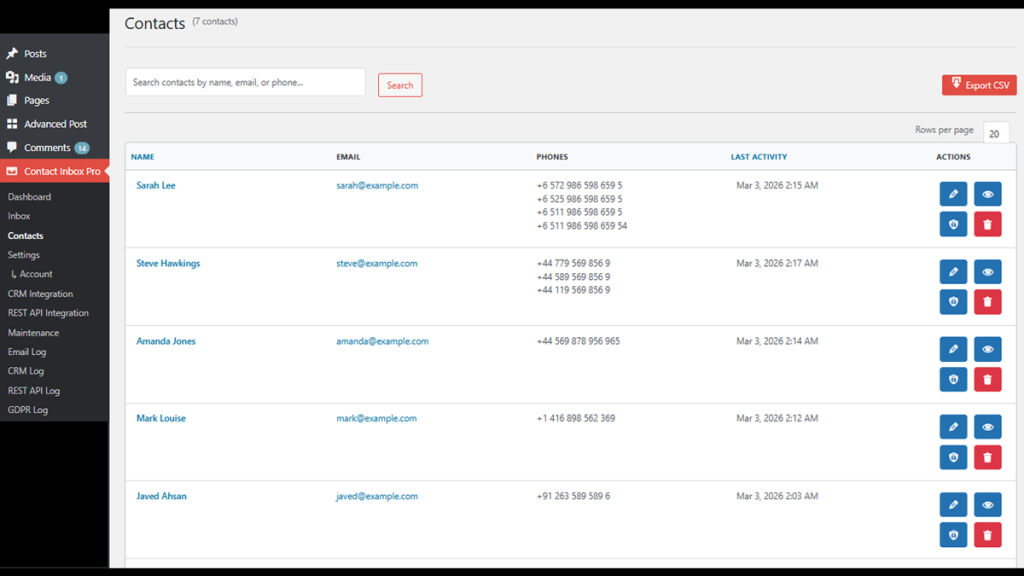Click the edit pencil icon for Javed Ahsan
1024x576 pixels.
coord(953,505)
